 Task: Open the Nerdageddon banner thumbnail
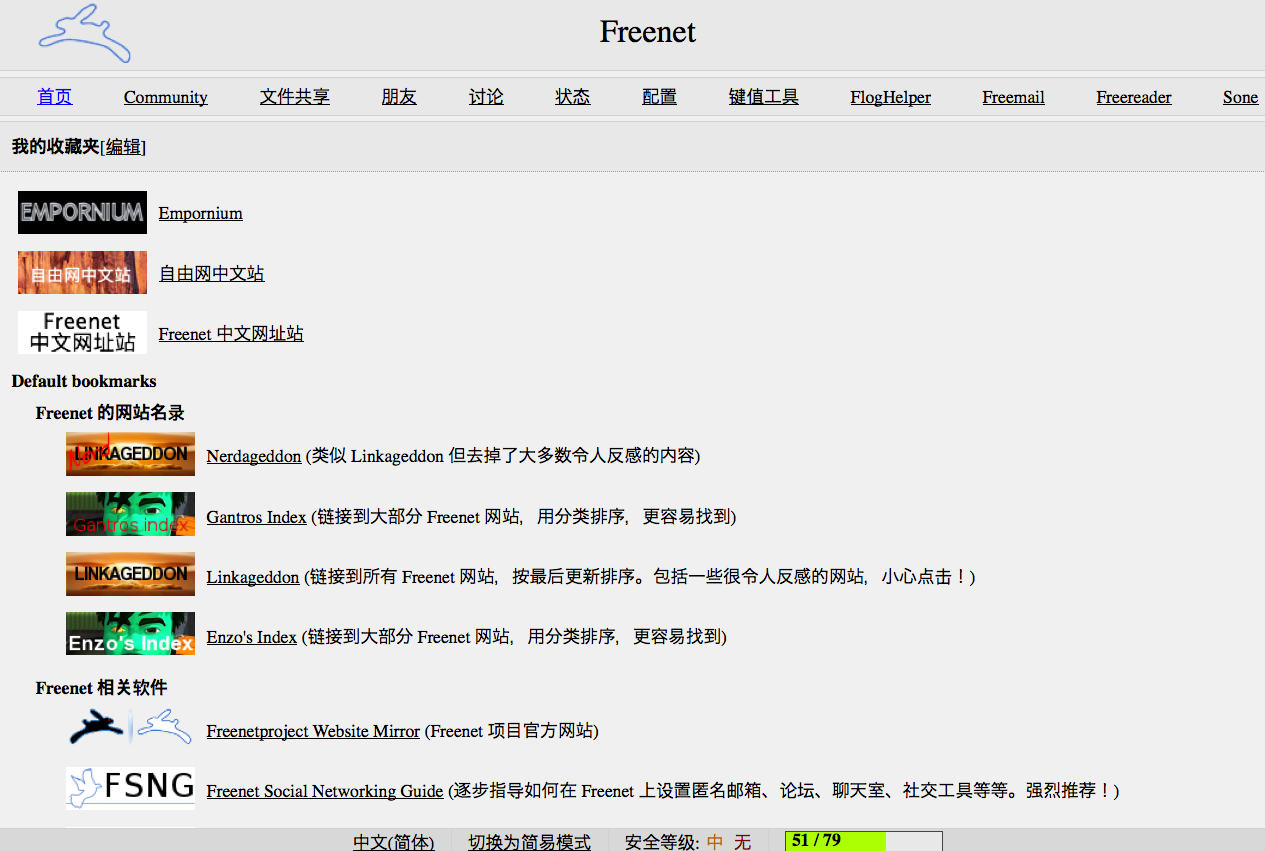pos(130,454)
